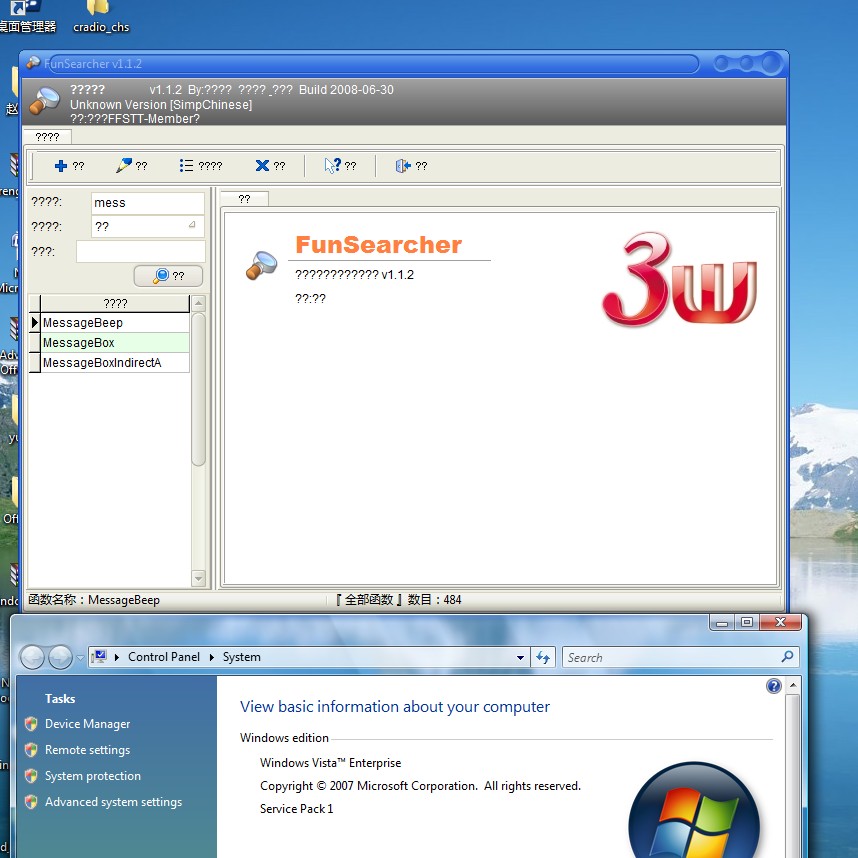
Task: Click the FunSearcher magnifier logo in header
Action: (45, 101)
